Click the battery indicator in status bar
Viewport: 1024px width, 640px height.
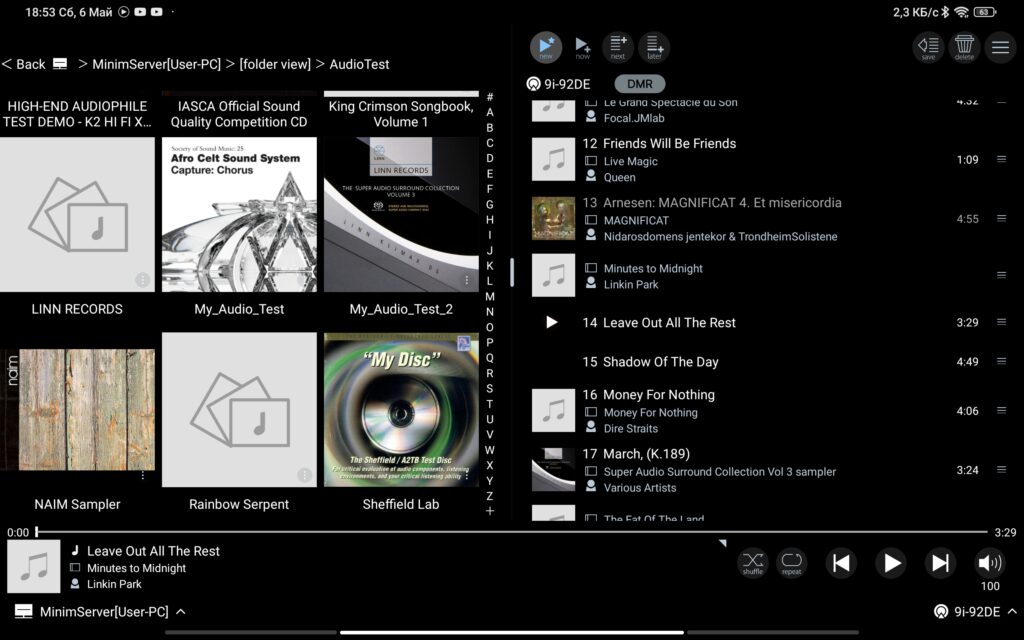985,12
